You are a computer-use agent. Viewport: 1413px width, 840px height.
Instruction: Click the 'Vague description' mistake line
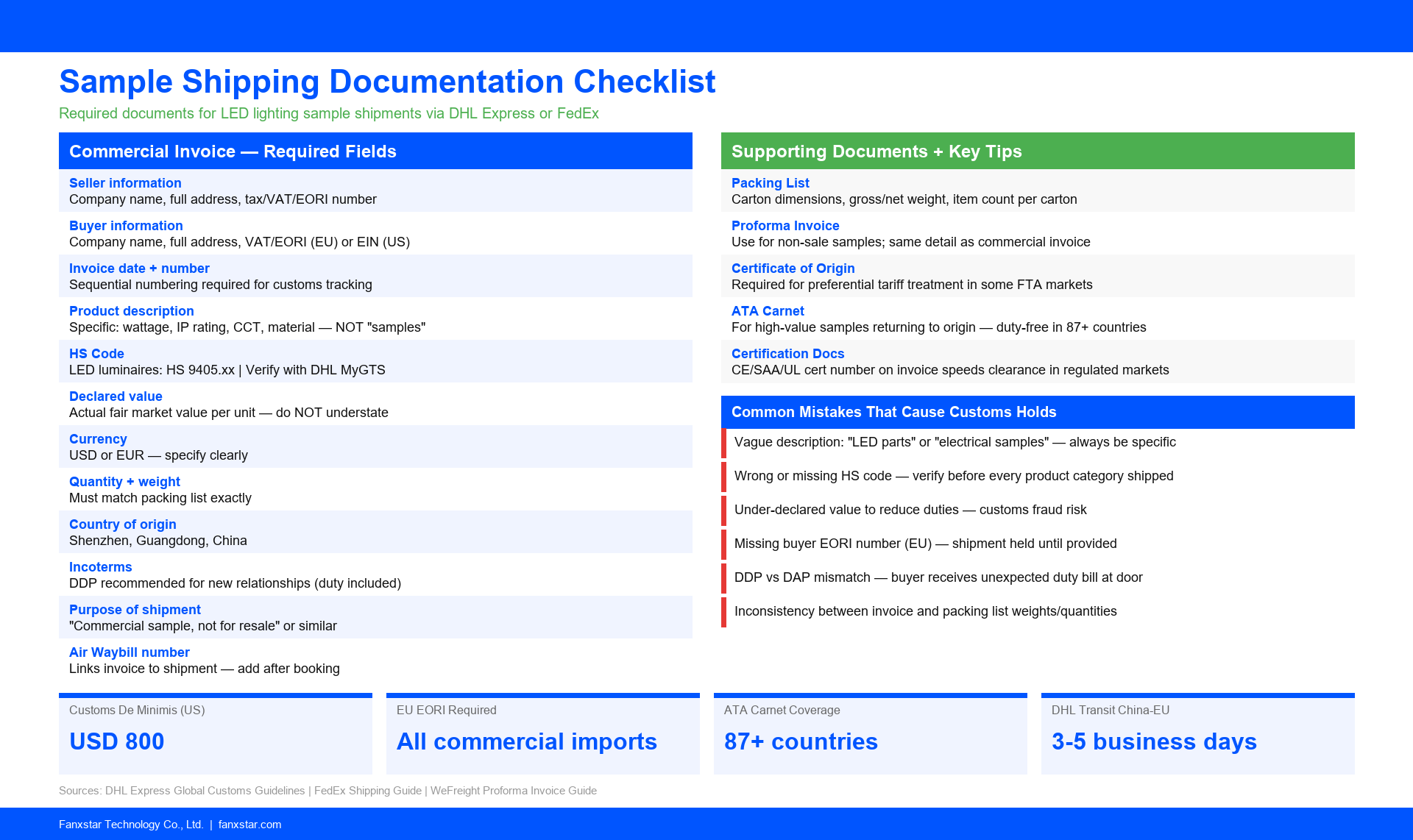click(955, 442)
